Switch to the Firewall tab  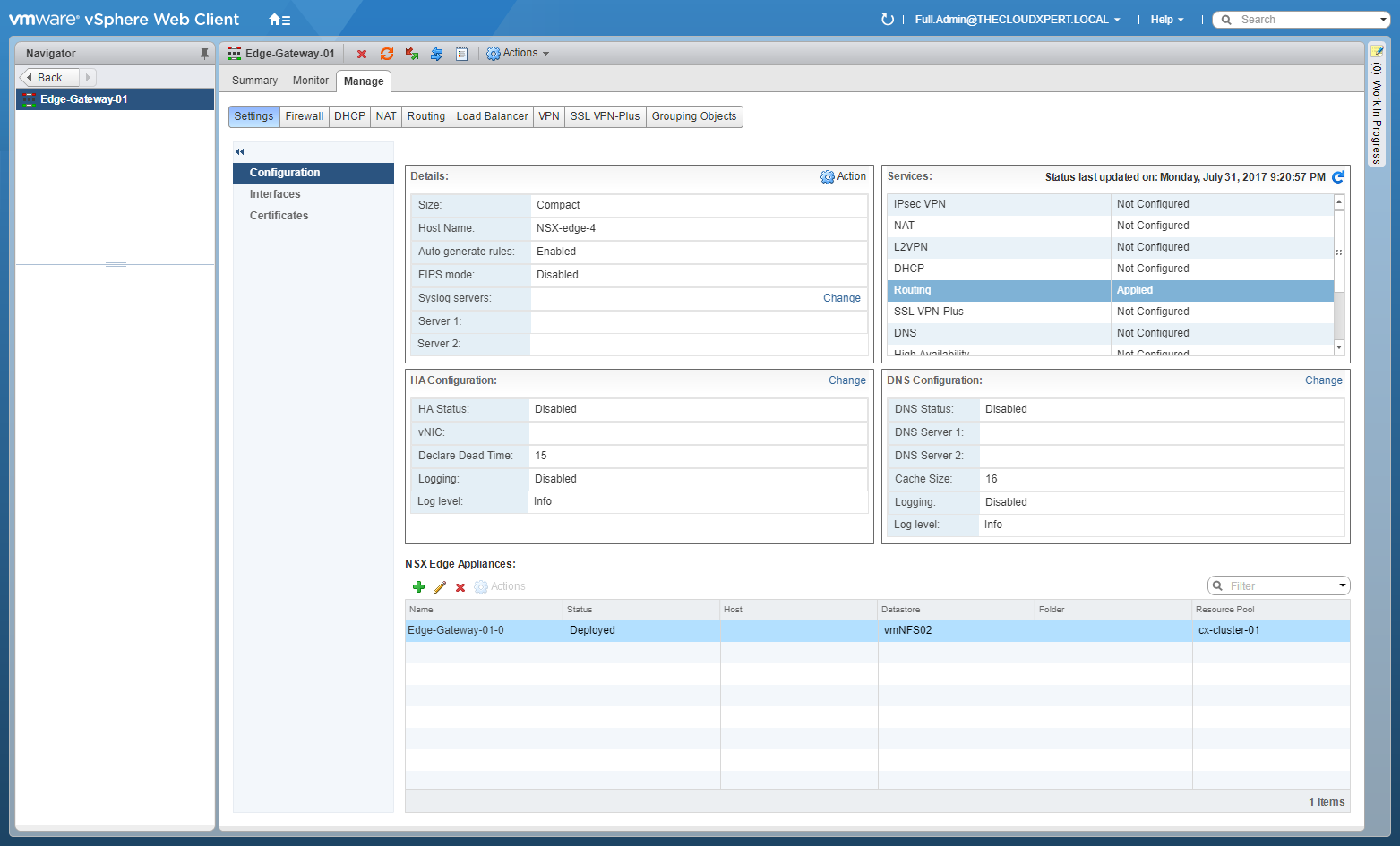click(304, 116)
